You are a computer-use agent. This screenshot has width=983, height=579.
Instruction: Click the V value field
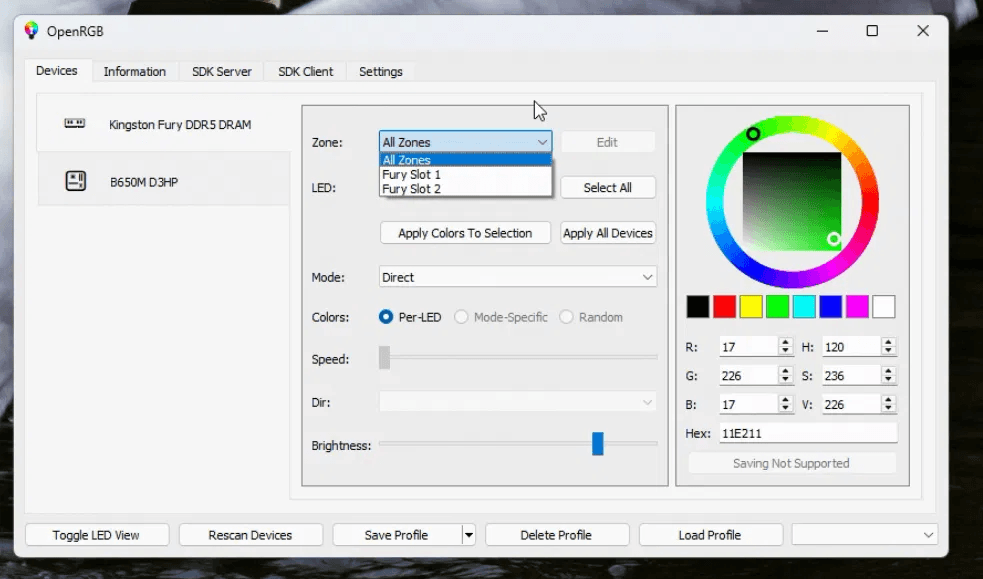tap(852, 404)
